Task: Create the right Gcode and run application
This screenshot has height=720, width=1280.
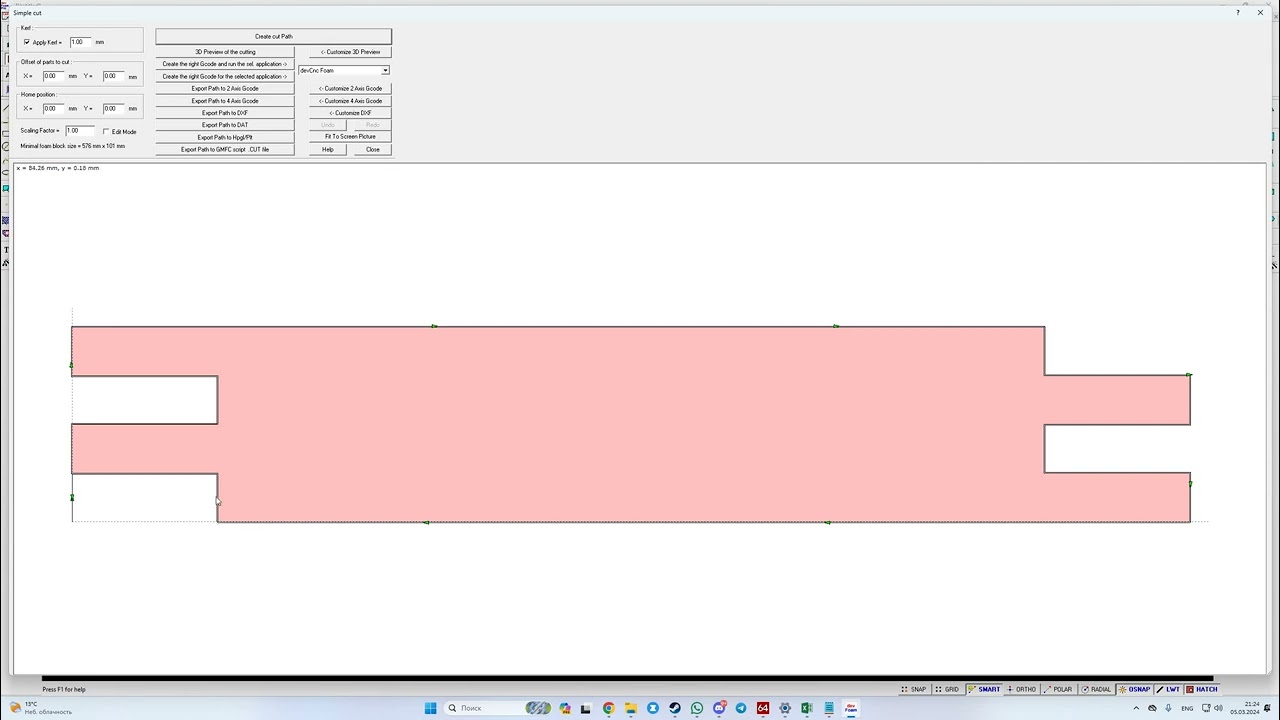Action: pyautogui.click(x=225, y=64)
